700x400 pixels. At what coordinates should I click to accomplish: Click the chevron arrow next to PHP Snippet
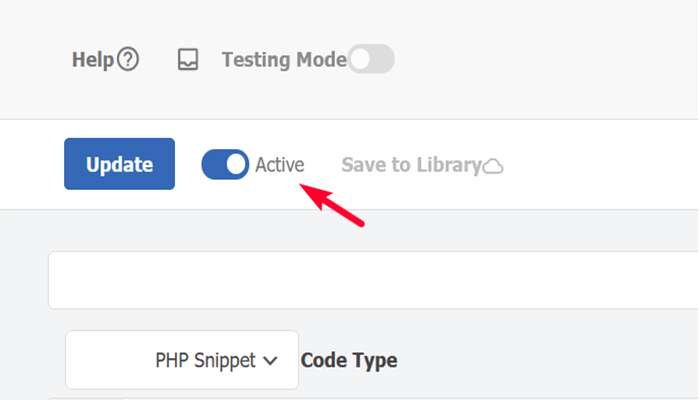coord(270,361)
